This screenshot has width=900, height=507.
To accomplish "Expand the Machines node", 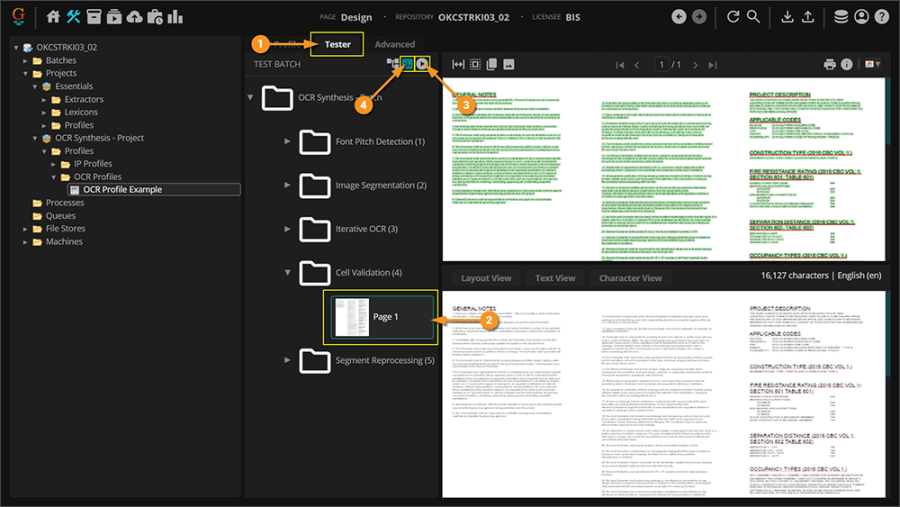I will click(25, 242).
